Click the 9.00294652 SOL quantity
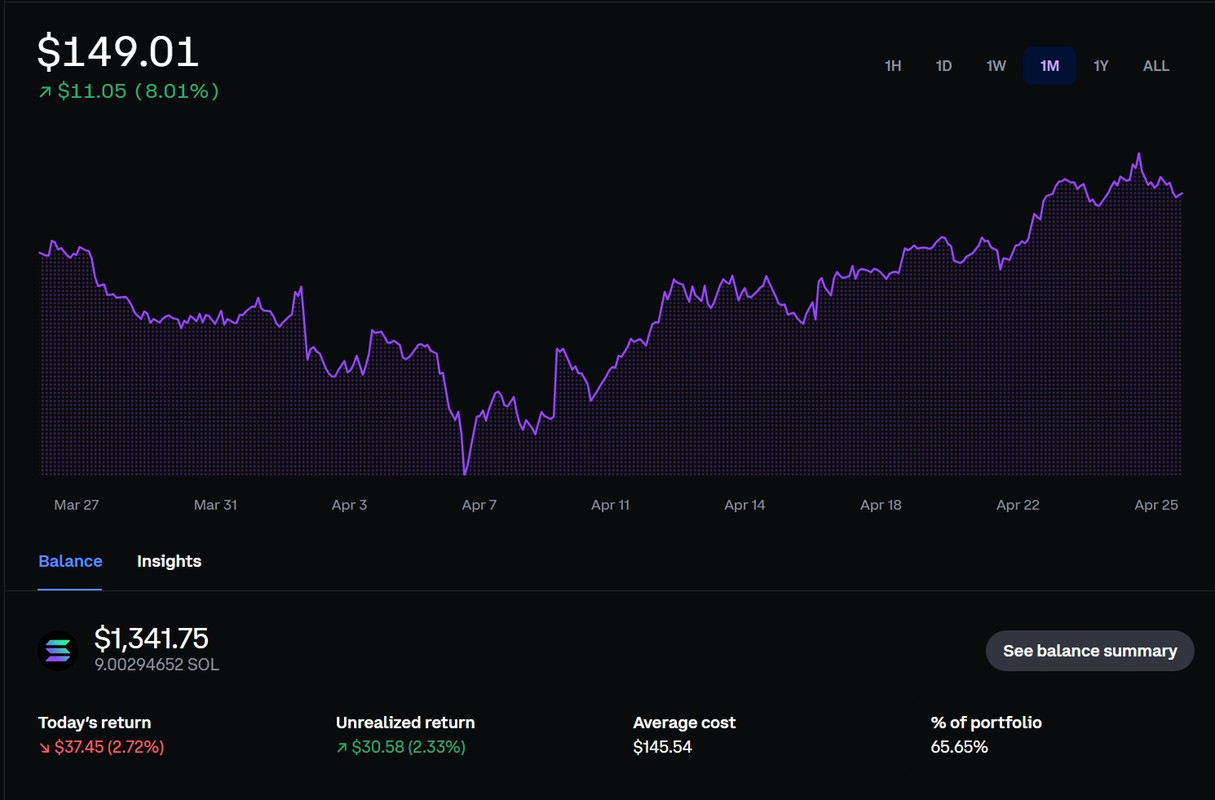Screen dimensions: 1215x800 tap(157, 664)
